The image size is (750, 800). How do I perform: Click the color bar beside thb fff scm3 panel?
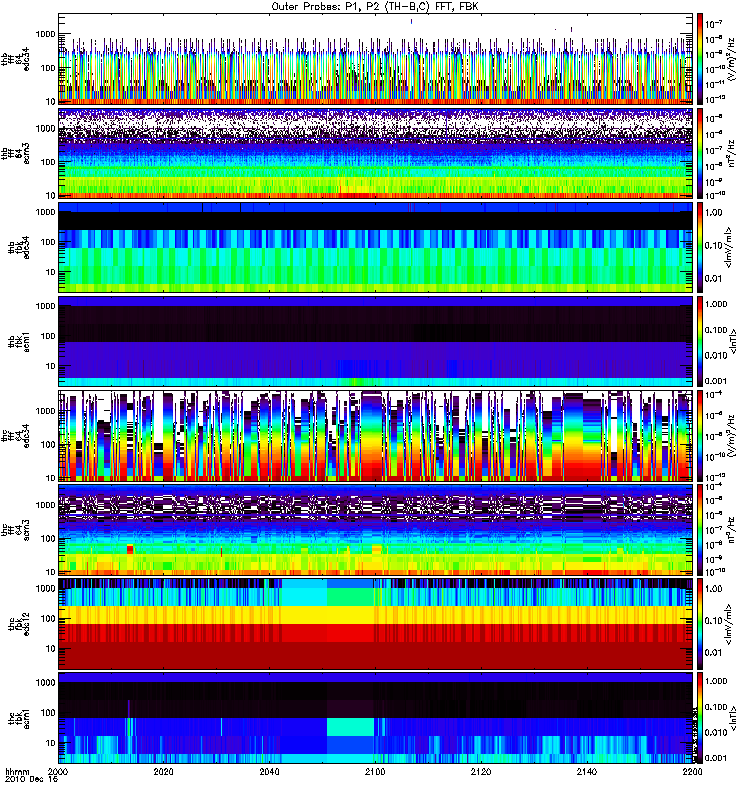[700, 153]
